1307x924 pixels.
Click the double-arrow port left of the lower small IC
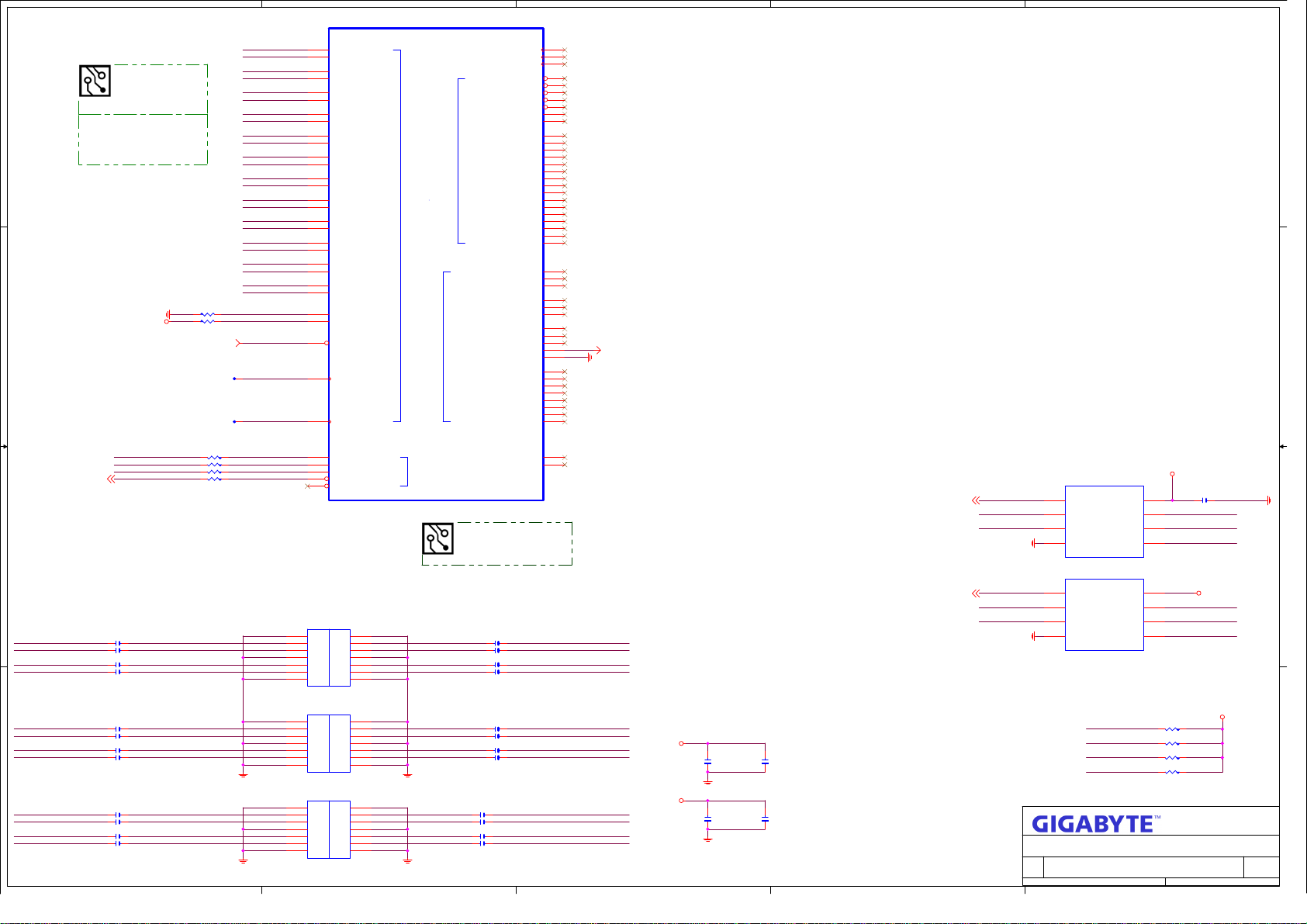[x=976, y=594]
